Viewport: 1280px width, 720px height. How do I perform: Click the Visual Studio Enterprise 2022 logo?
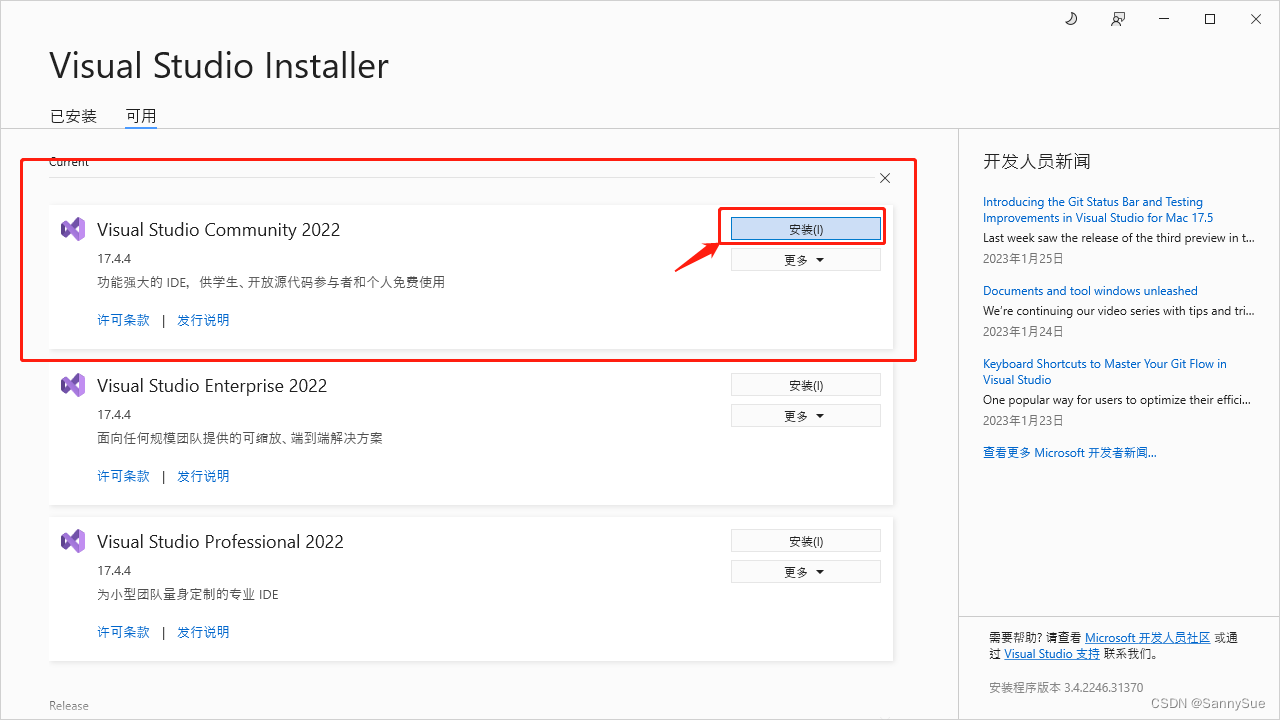[x=73, y=385]
